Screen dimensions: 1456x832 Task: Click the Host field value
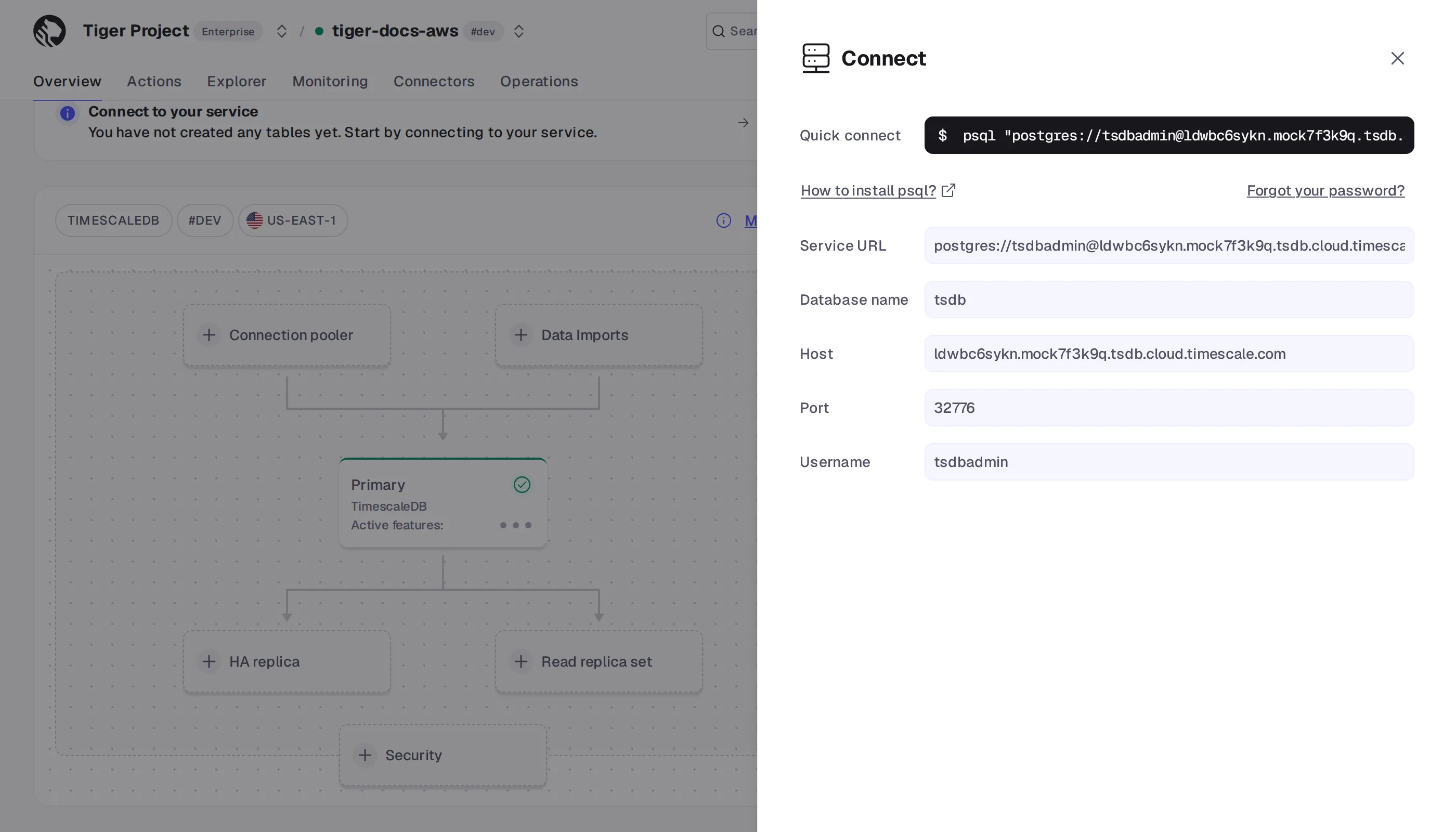[1168, 354]
